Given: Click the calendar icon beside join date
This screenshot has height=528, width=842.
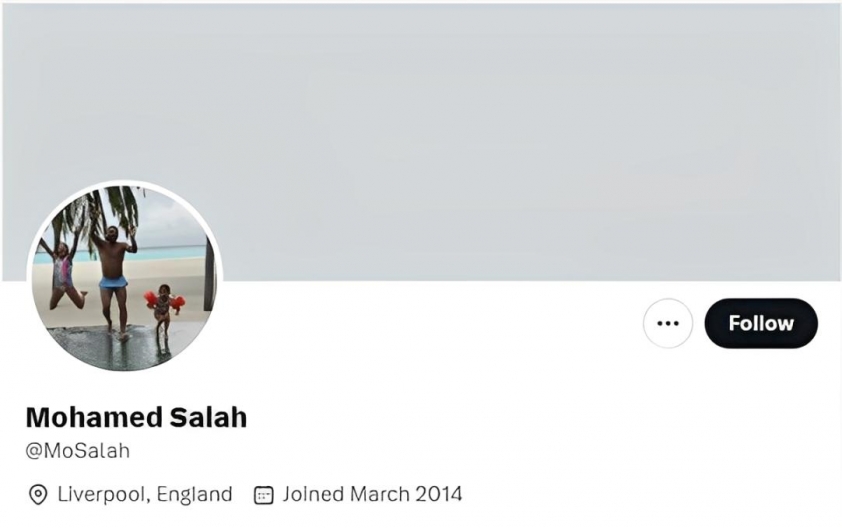Looking at the screenshot, I should click(x=264, y=494).
